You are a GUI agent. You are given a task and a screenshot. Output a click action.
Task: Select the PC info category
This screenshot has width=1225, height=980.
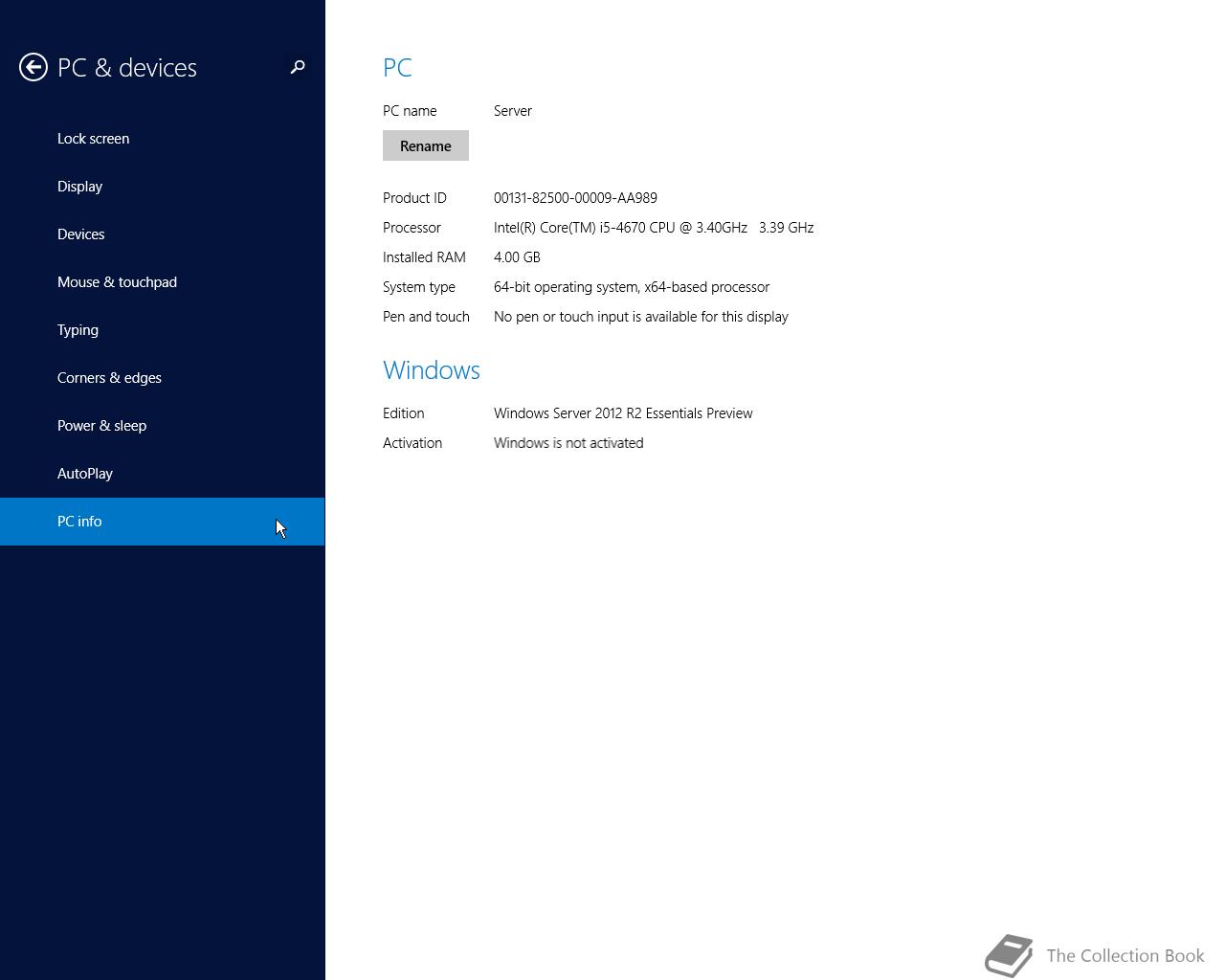click(163, 522)
